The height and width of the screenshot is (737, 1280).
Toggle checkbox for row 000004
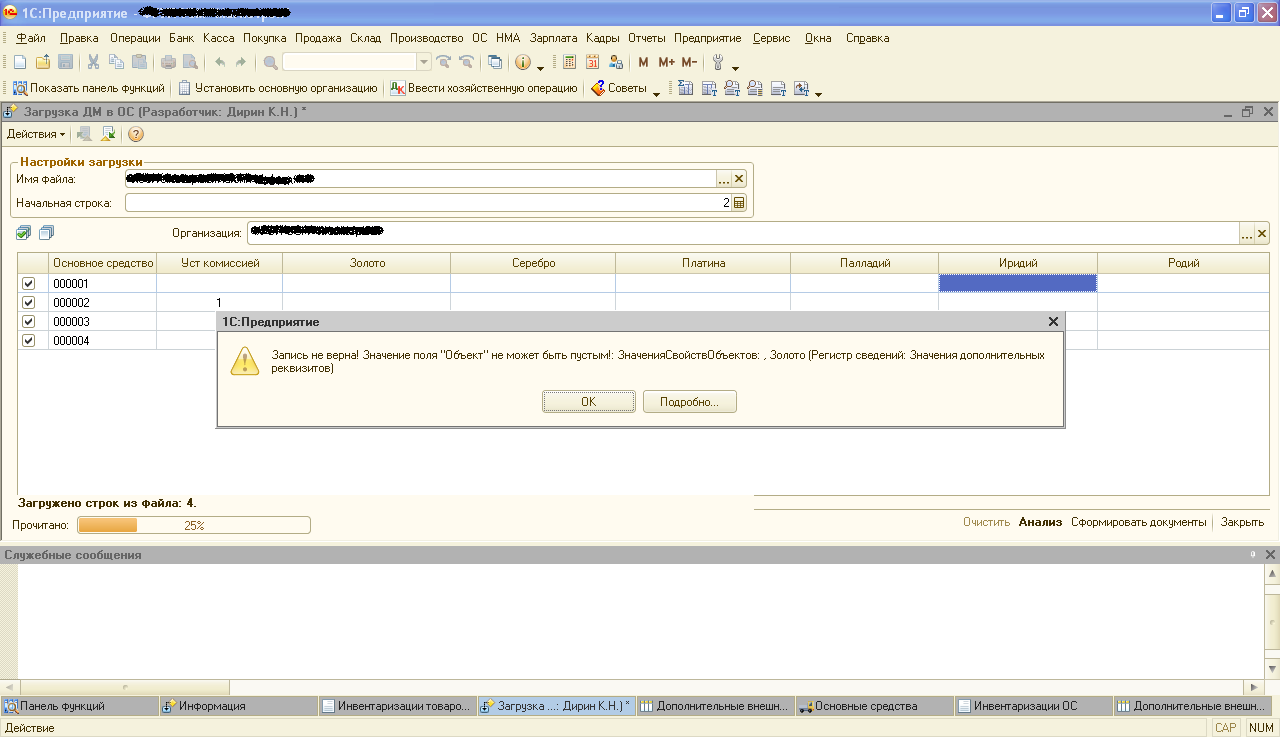(x=28, y=341)
